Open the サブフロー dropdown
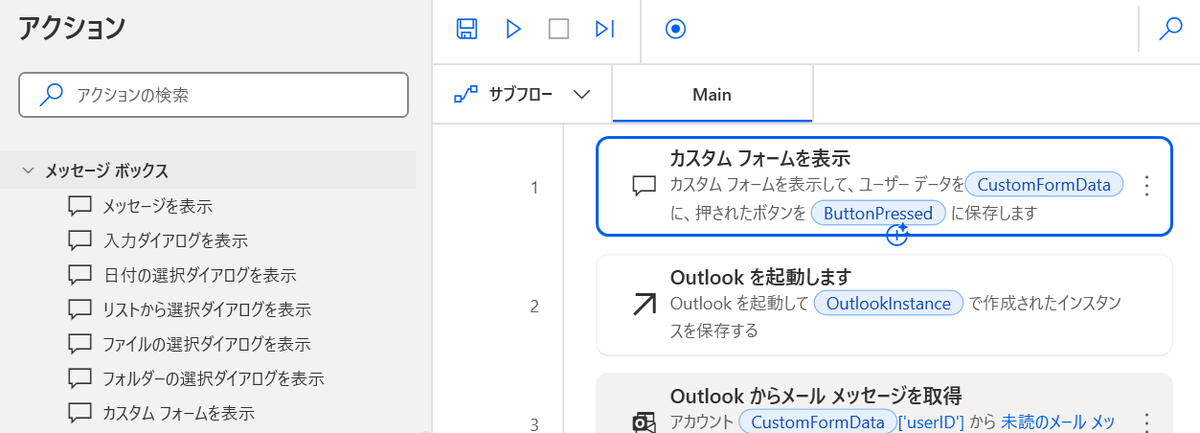The width and height of the screenshot is (1200, 433). pyautogui.click(x=521, y=95)
